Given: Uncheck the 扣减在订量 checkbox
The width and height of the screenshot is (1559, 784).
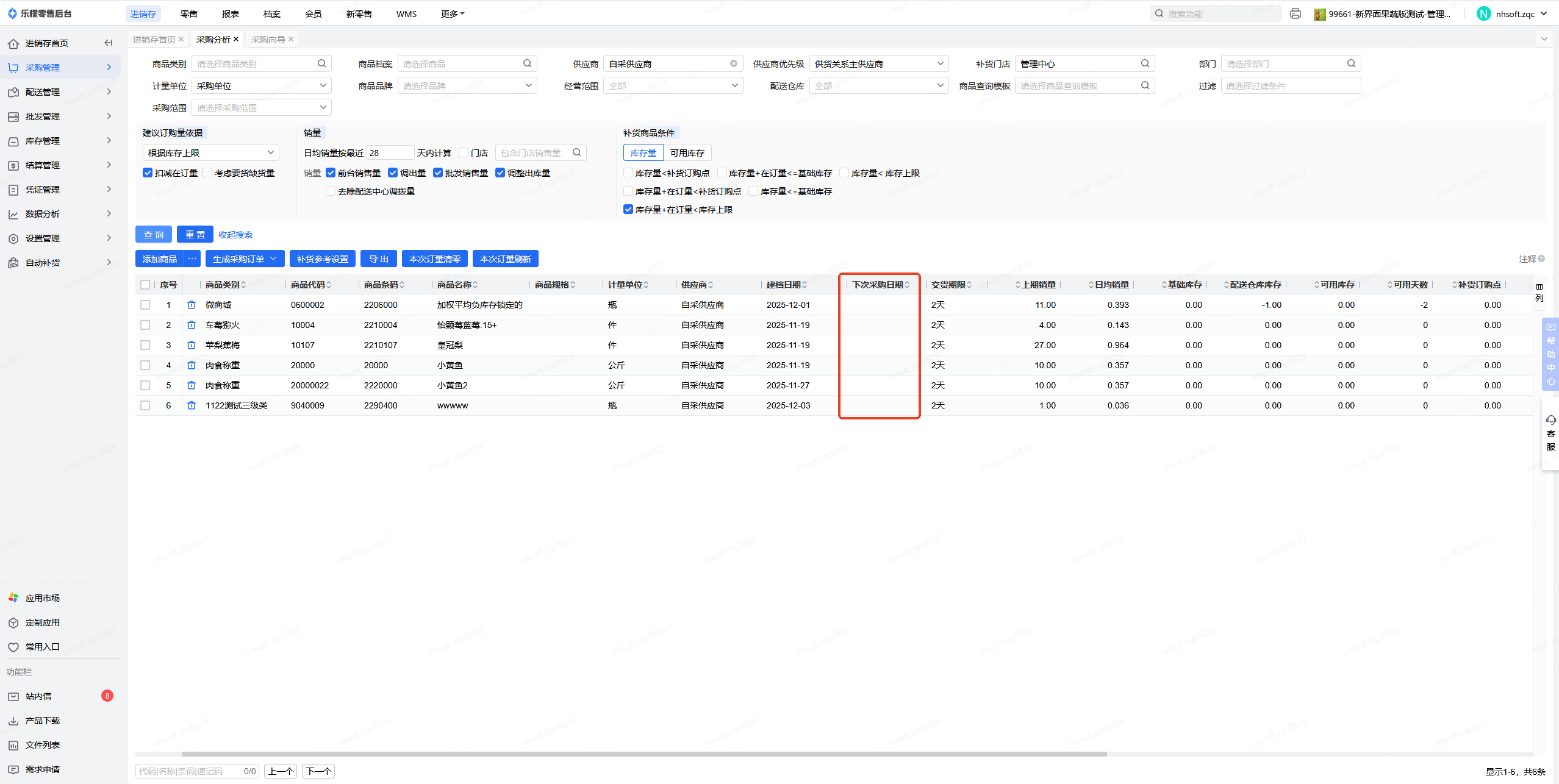Looking at the screenshot, I should coord(148,173).
